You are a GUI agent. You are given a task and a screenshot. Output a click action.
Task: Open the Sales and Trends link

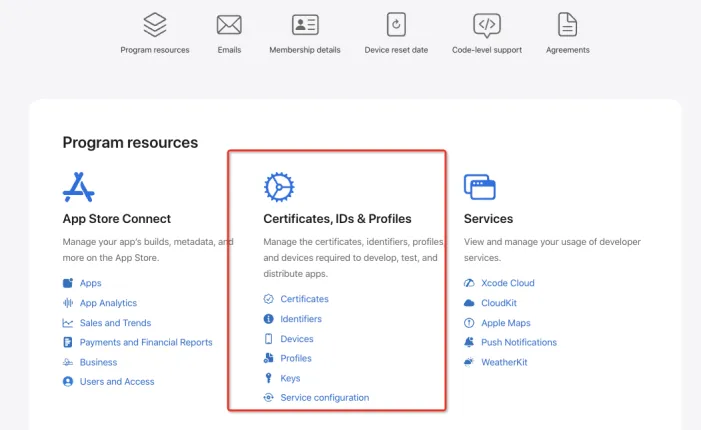tap(115, 323)
